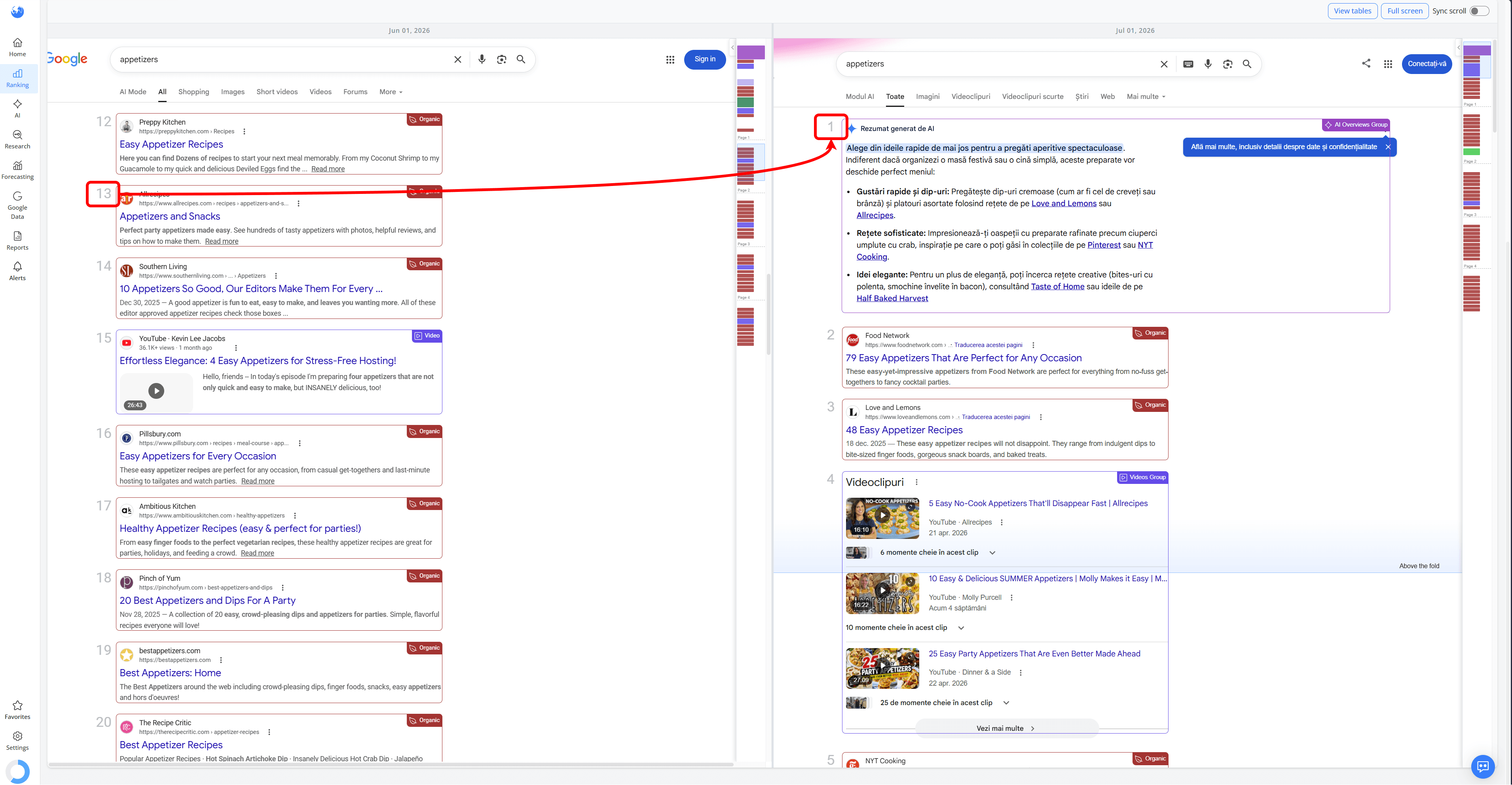1512x785 pixels.
Task: Switch to the left AI Mode tab
Action: (133, 91)
